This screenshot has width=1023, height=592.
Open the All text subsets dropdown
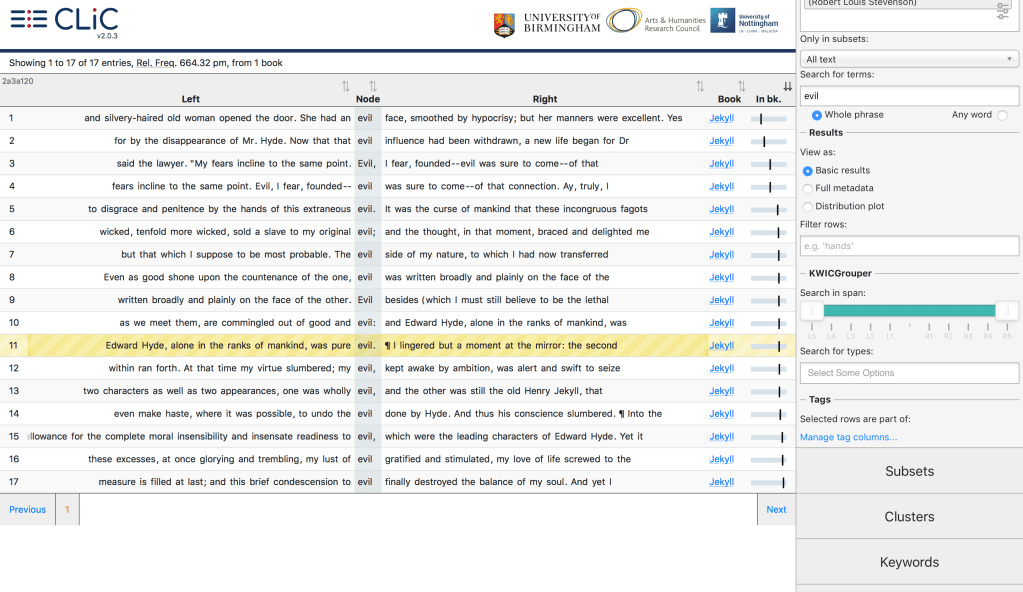pyautogui.click(x=909, y=60)
